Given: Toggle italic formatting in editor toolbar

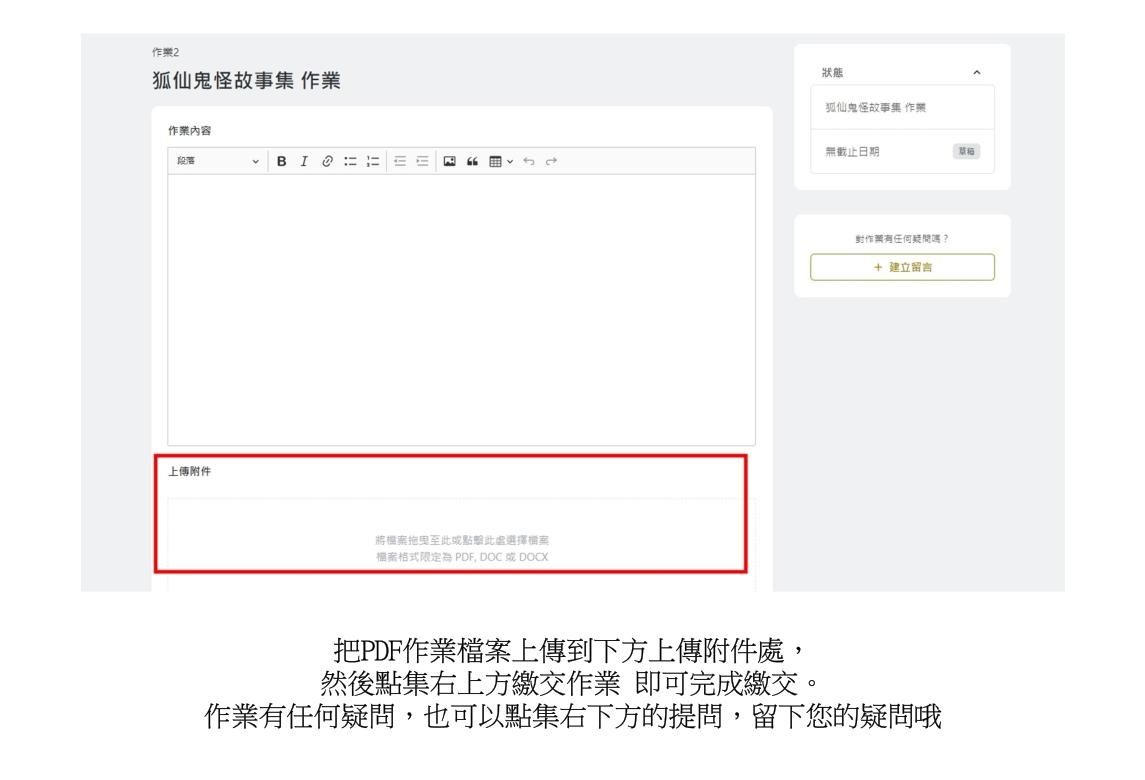Looking at the screenshot, I should click(303, 162).
